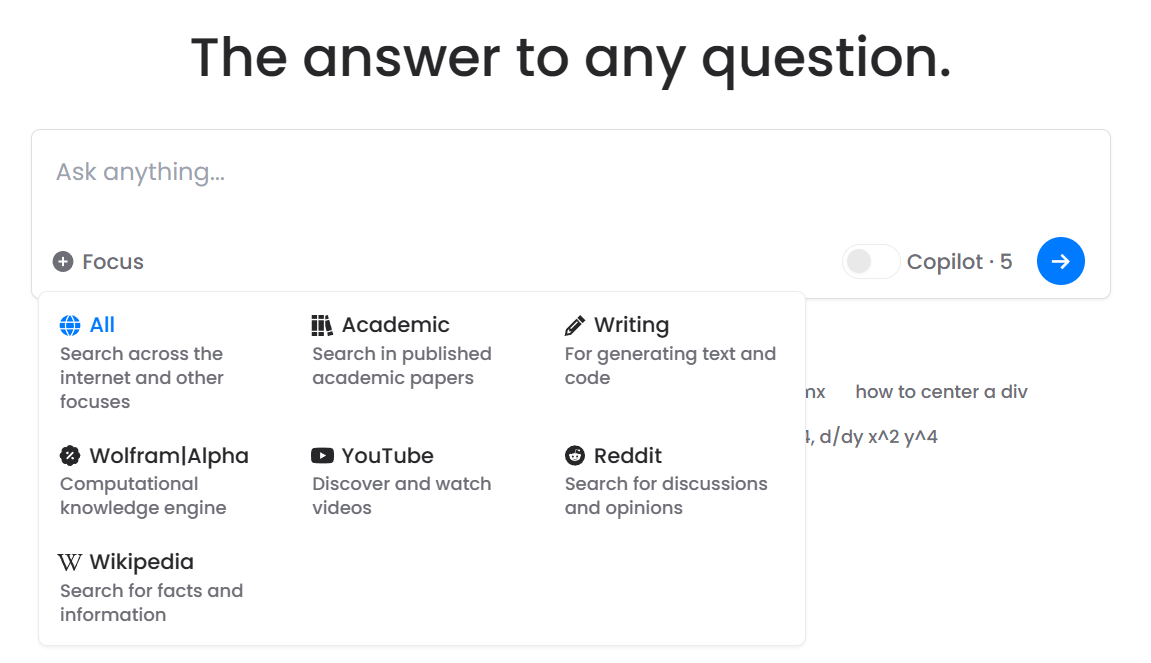
Task: Click the Copilot · 5 label
Action: pyautogui.click(x=959, y=262)
